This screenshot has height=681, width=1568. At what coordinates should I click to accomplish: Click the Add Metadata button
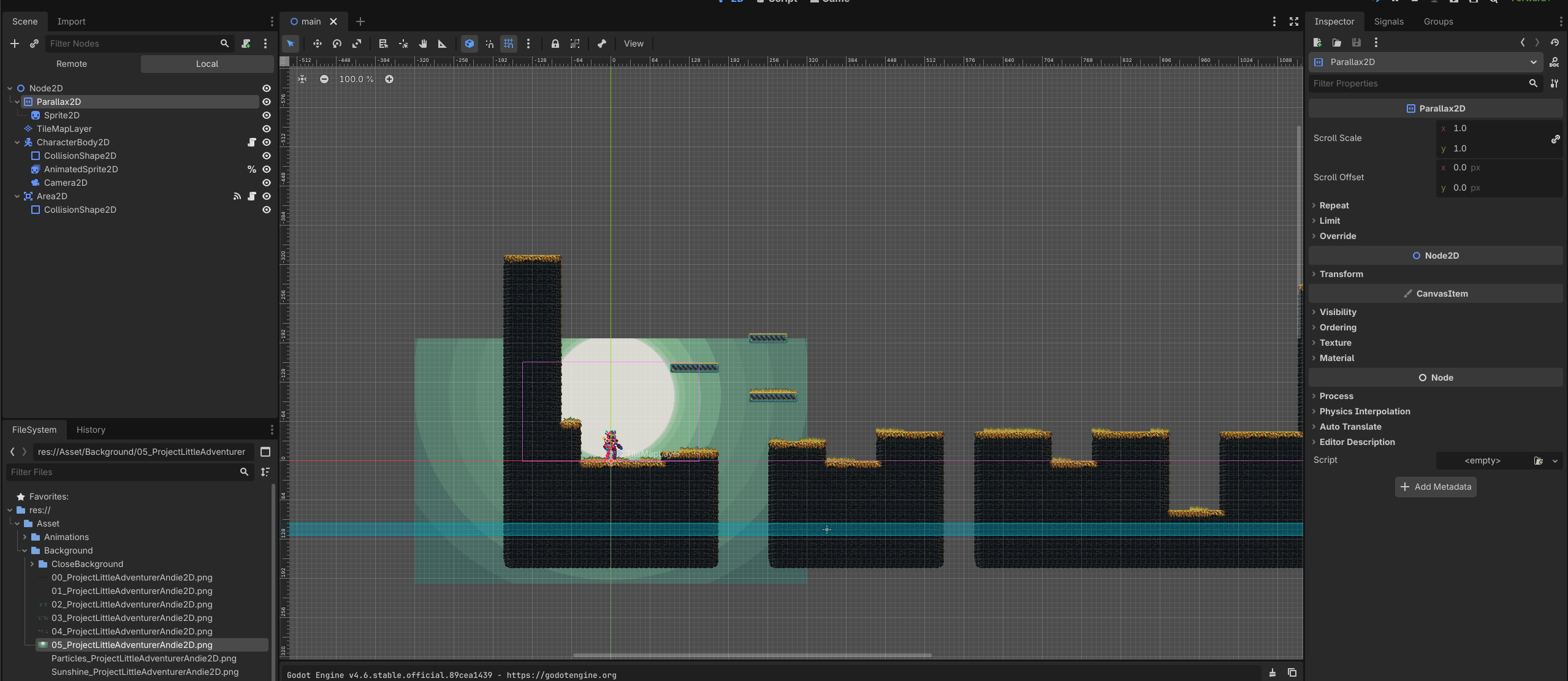[x=1435, y=487]
